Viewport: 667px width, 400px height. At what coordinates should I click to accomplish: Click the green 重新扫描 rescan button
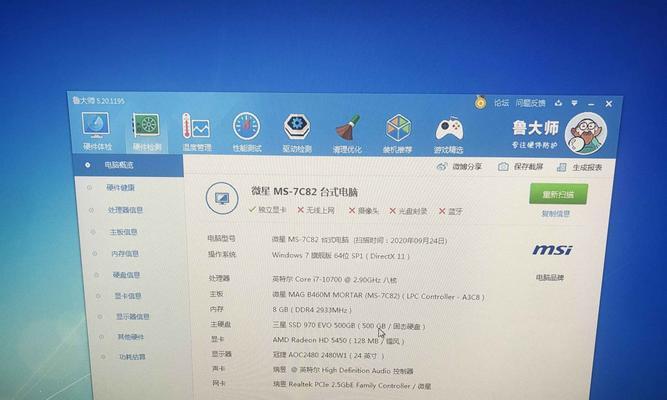coord(558,194)
